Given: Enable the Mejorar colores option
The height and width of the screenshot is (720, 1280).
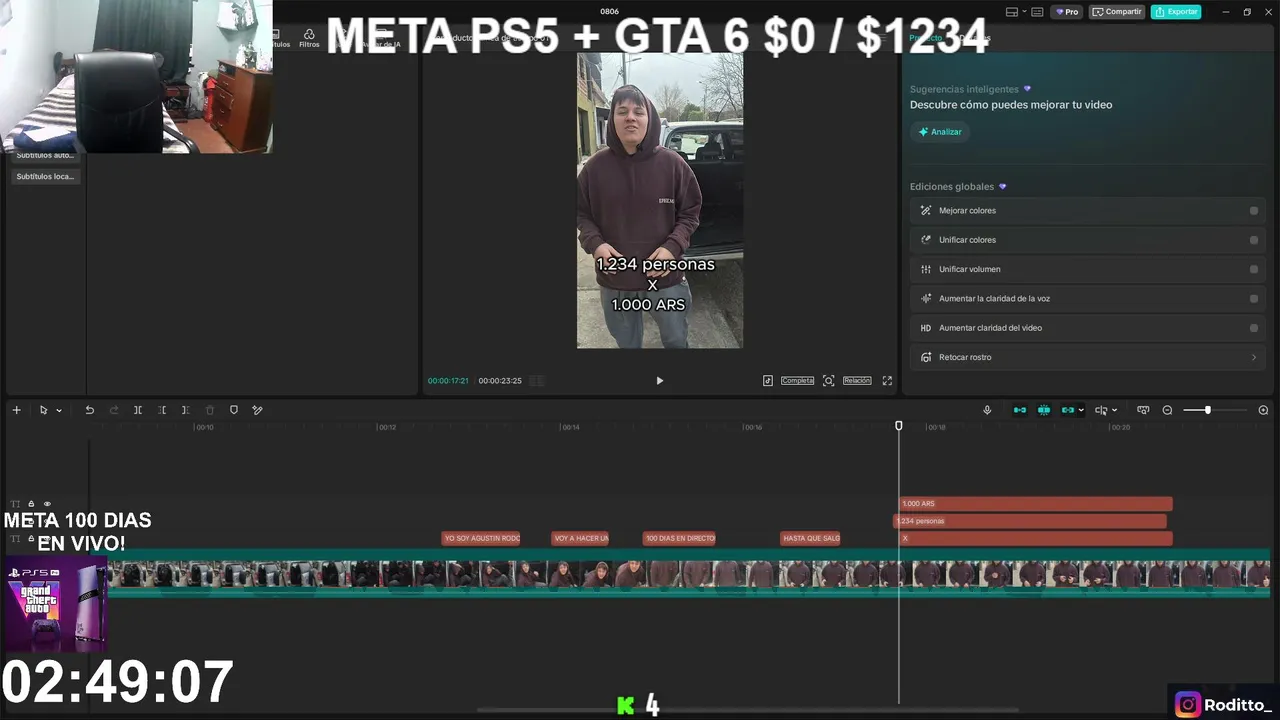Looking at the screenshot, I should pos(1254,211).
